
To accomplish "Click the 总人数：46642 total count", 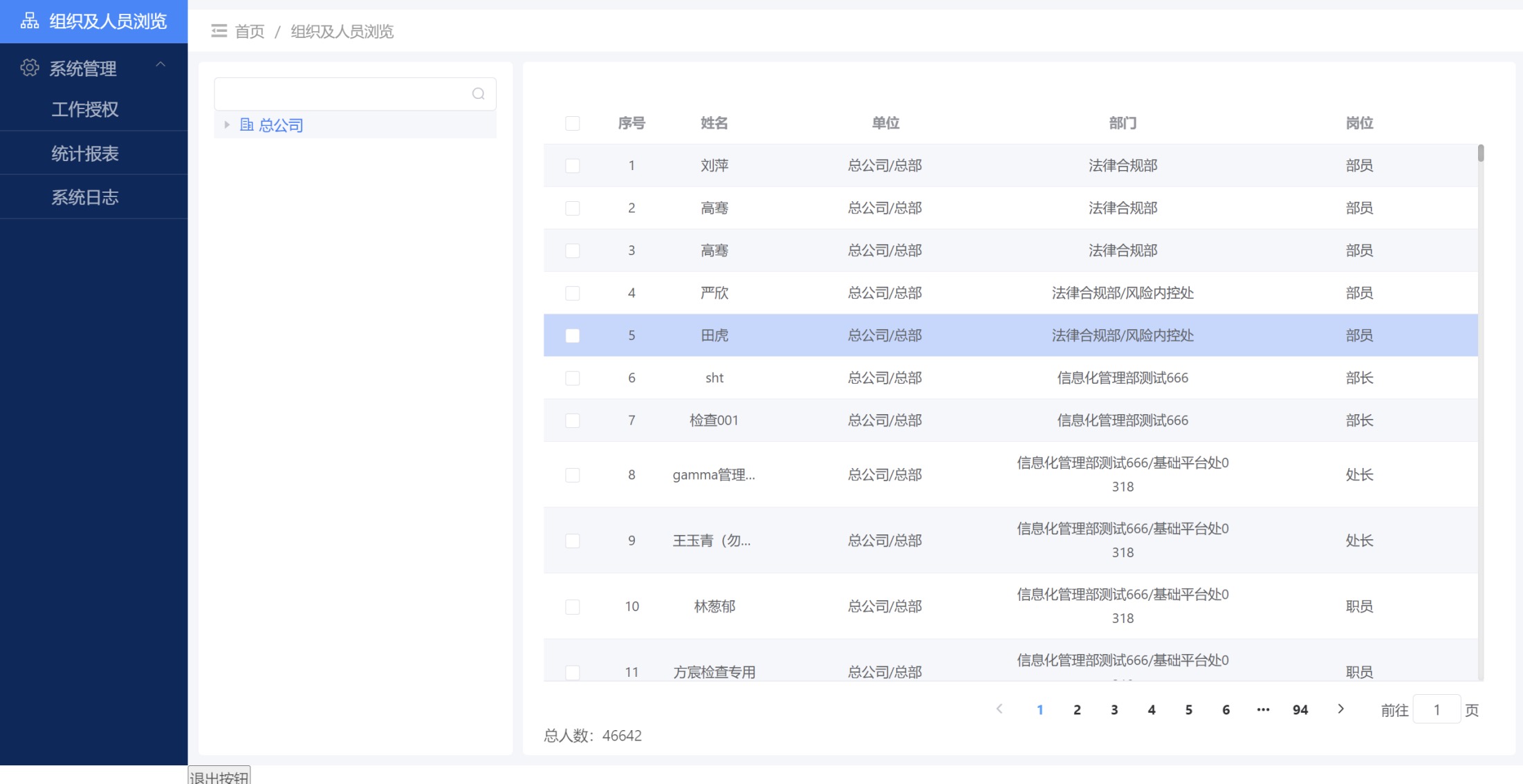I will pyautogui.click(x=593, y=736).
